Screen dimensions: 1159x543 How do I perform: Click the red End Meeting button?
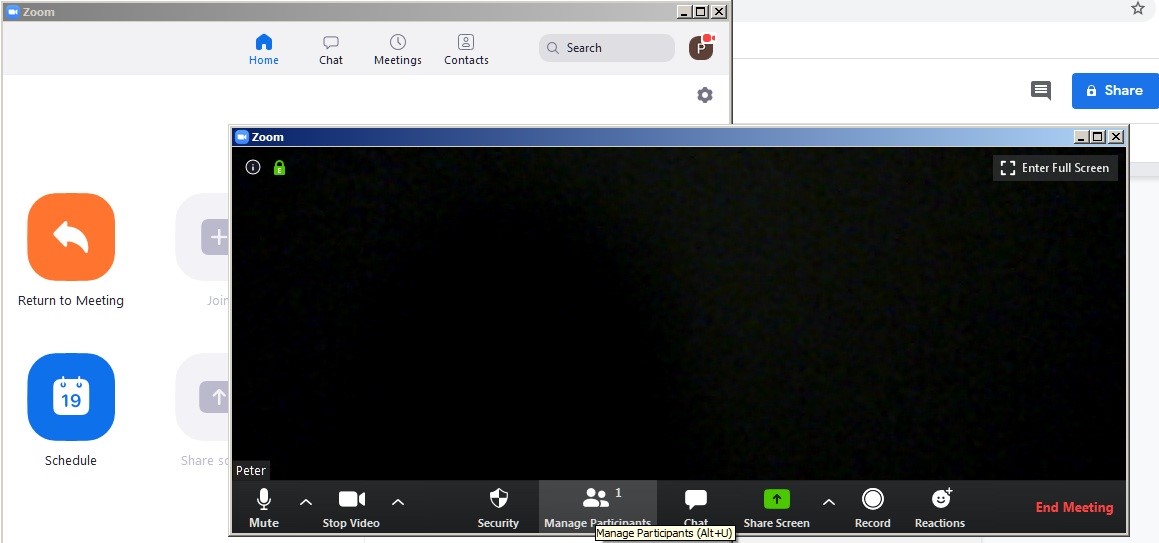[x=1074, y=508]
